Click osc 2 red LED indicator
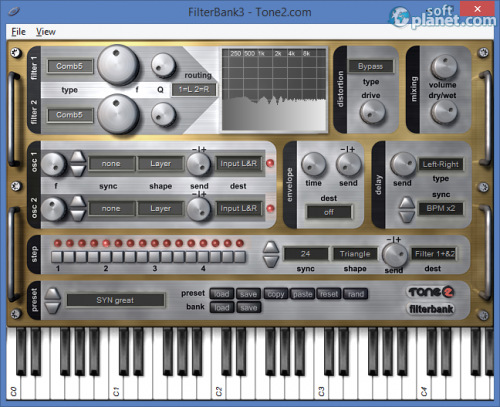 (x=270, y=209)
